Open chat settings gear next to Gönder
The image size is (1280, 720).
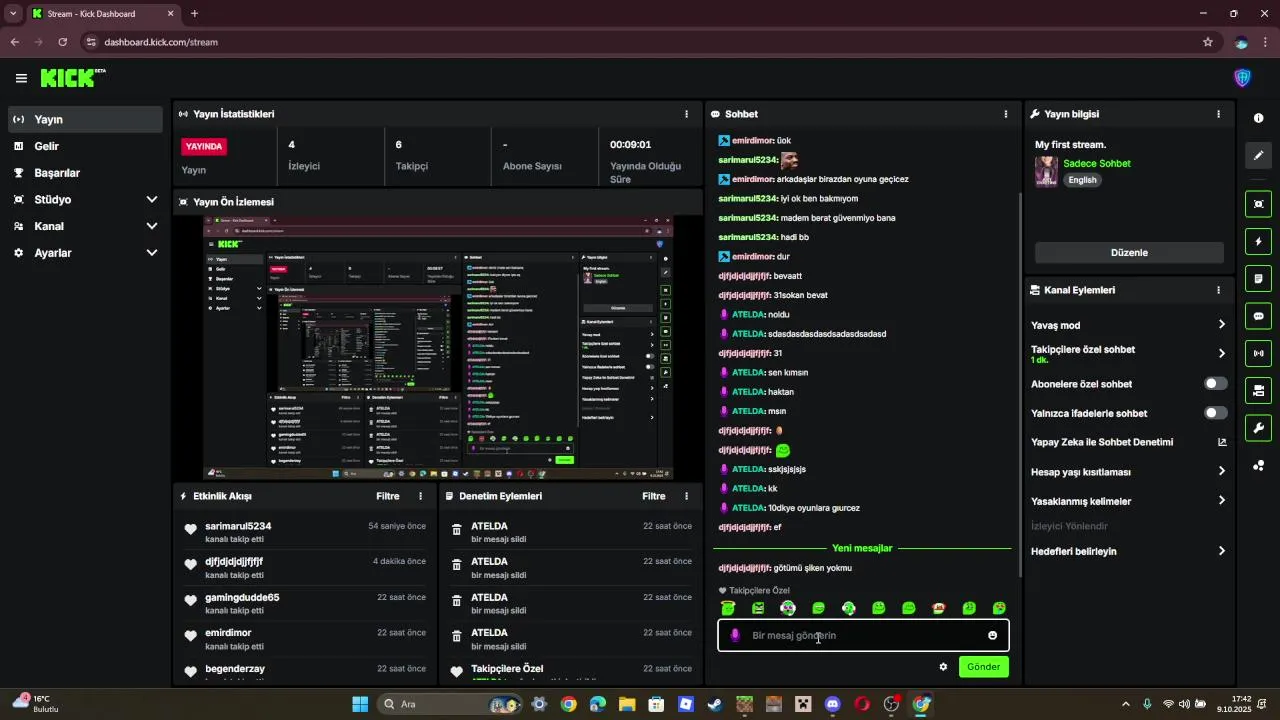[943, 667]
